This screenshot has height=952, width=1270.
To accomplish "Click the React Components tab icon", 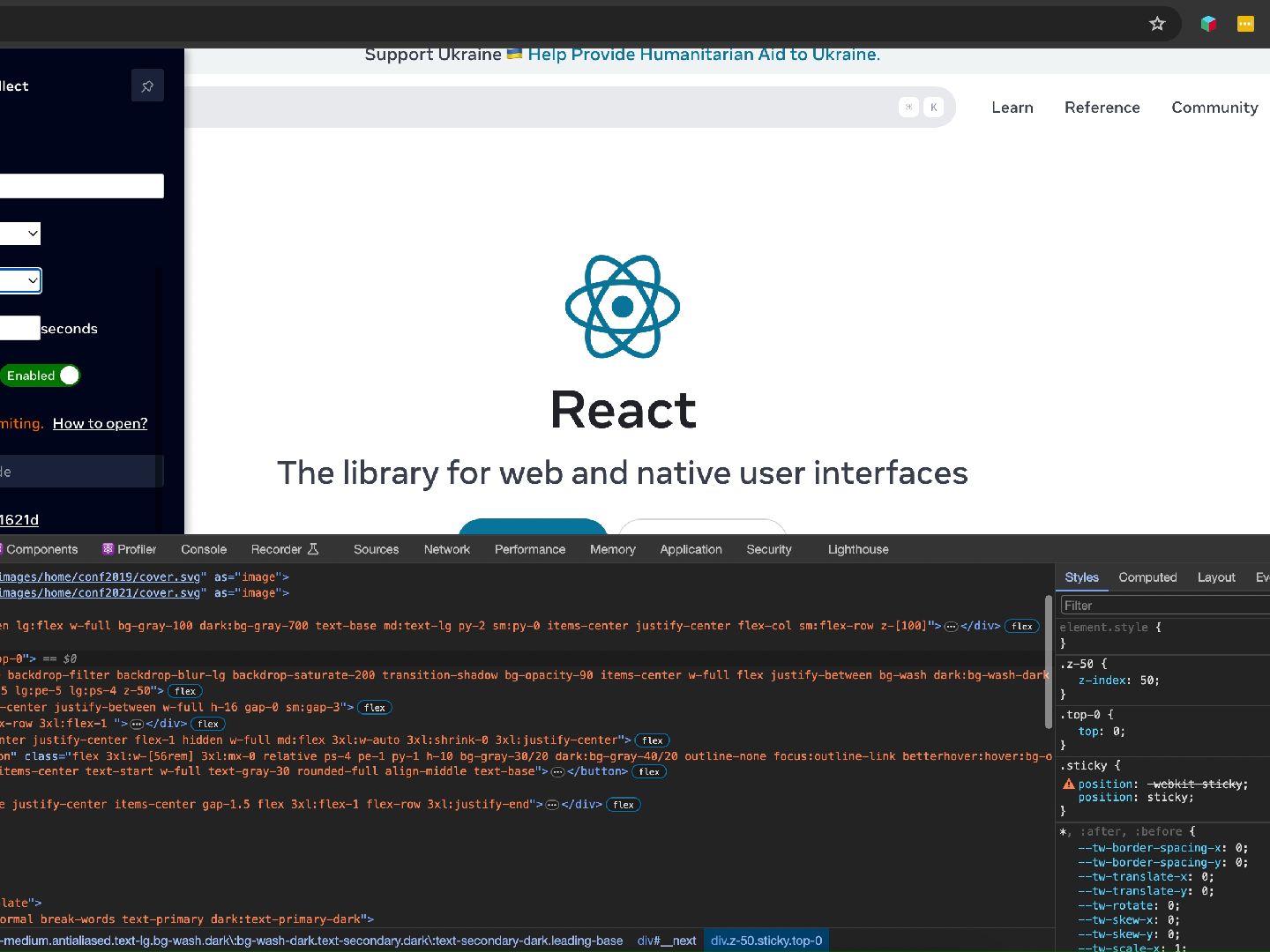I will tap(2, 549).
